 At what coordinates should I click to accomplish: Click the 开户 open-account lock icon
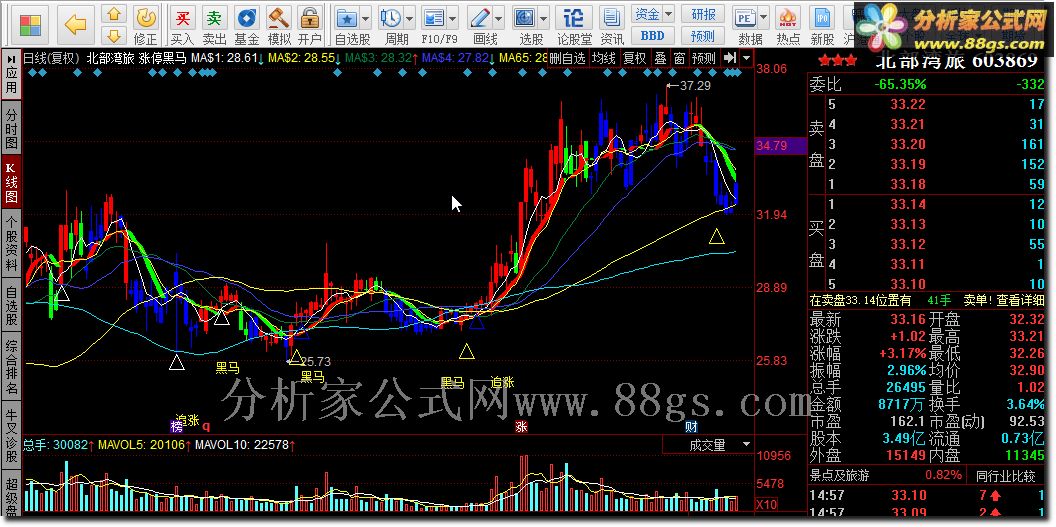[310, 25]
